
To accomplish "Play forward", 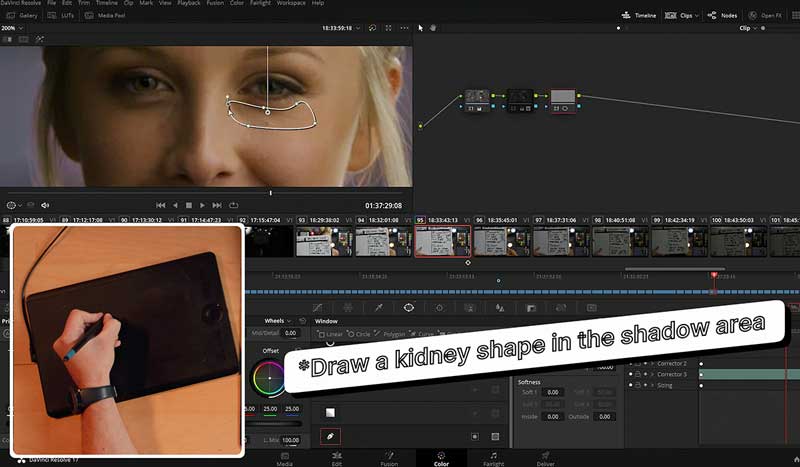I will coord(203,205).
